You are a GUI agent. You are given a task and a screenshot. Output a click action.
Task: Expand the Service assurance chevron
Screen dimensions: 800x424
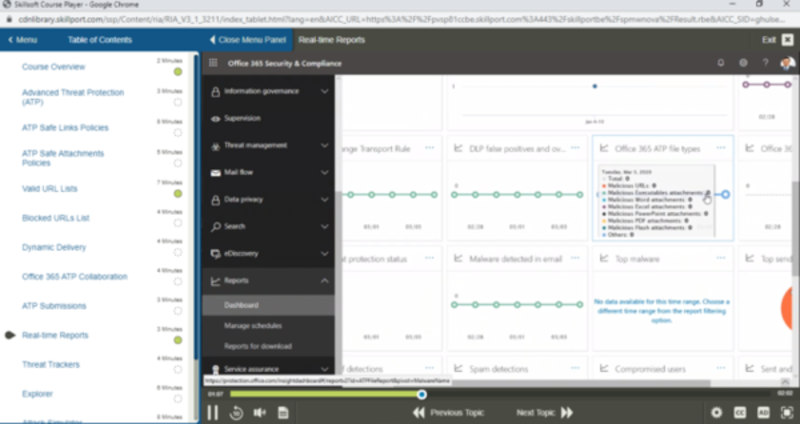pyautogui.click(x=324, y=369)
